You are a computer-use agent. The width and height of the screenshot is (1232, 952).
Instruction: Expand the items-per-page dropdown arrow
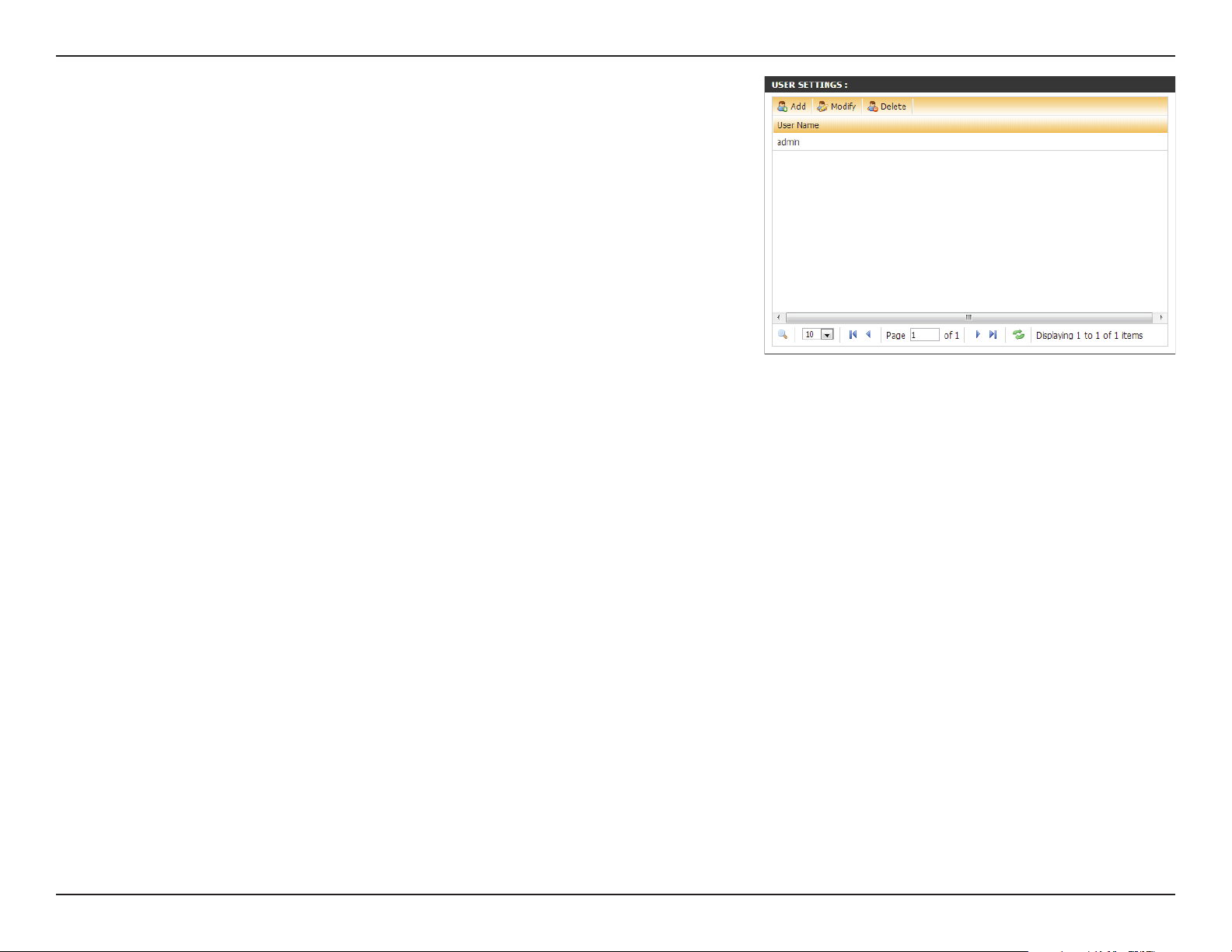(827, 335)
